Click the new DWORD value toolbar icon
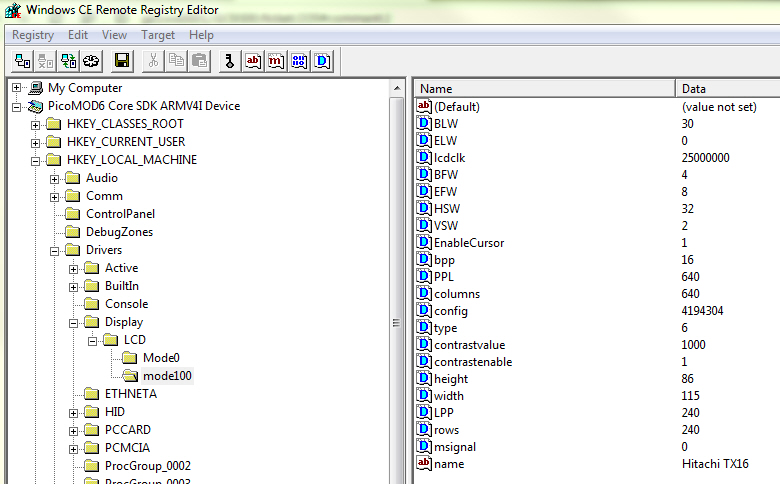780x484 pixels. 322,61
